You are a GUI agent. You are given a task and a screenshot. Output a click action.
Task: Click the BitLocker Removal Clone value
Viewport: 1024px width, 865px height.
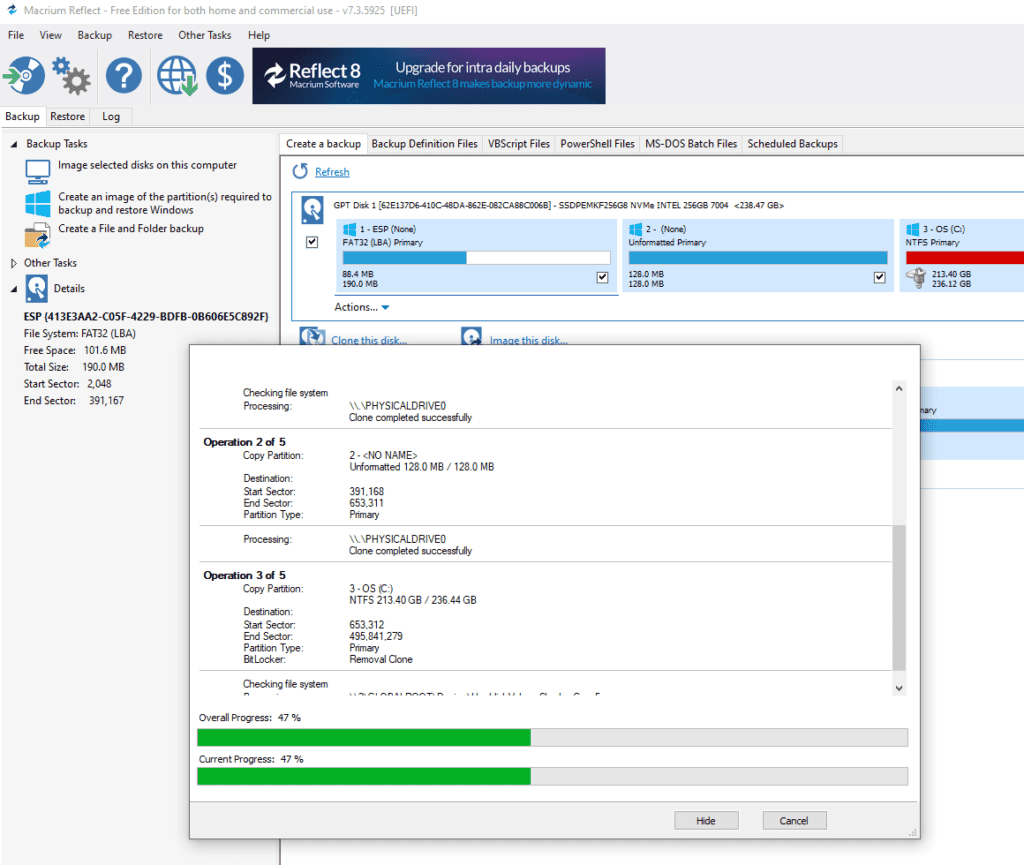[x=381, y=659]
